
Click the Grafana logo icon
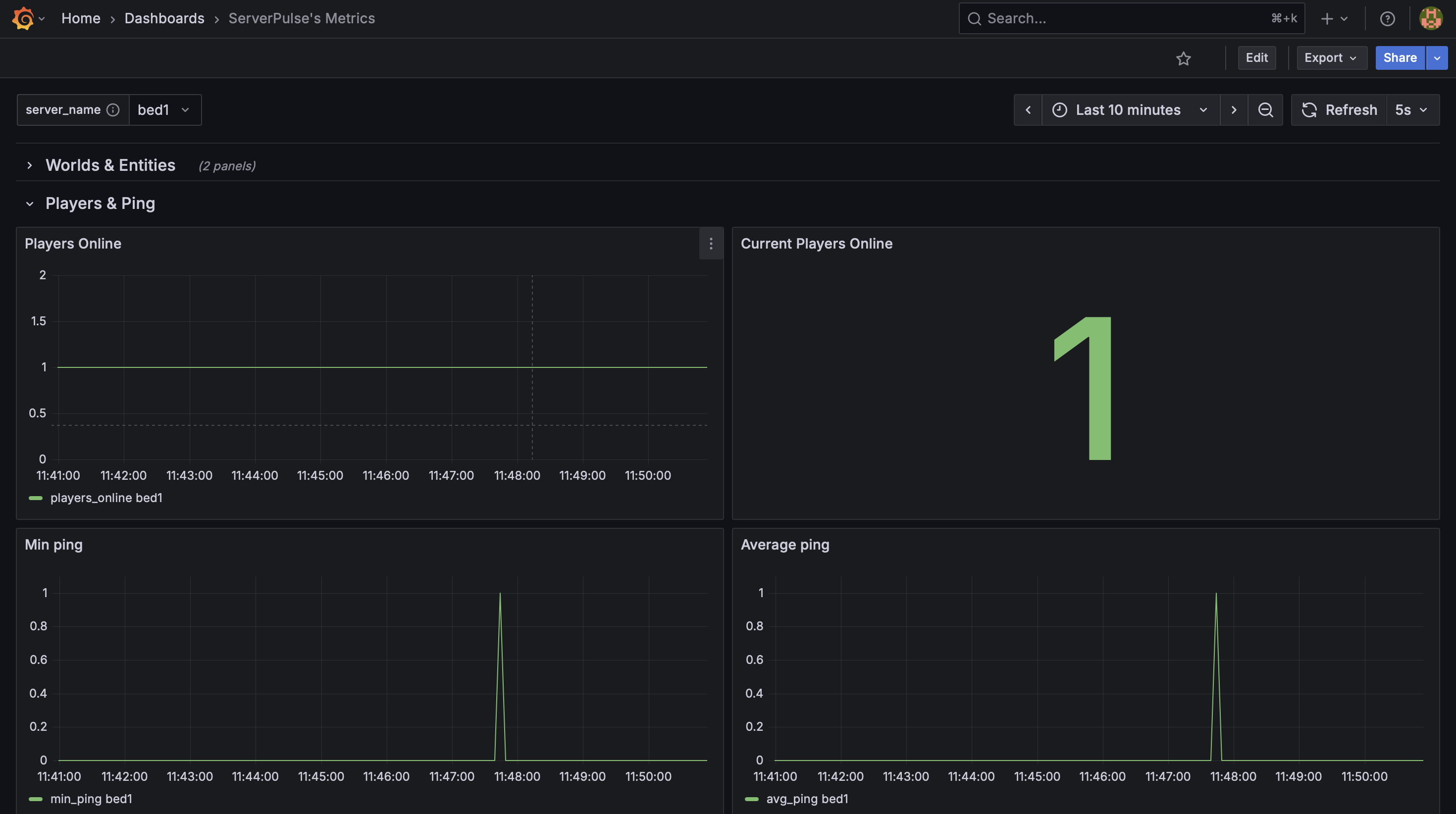[x=23, y=18]
